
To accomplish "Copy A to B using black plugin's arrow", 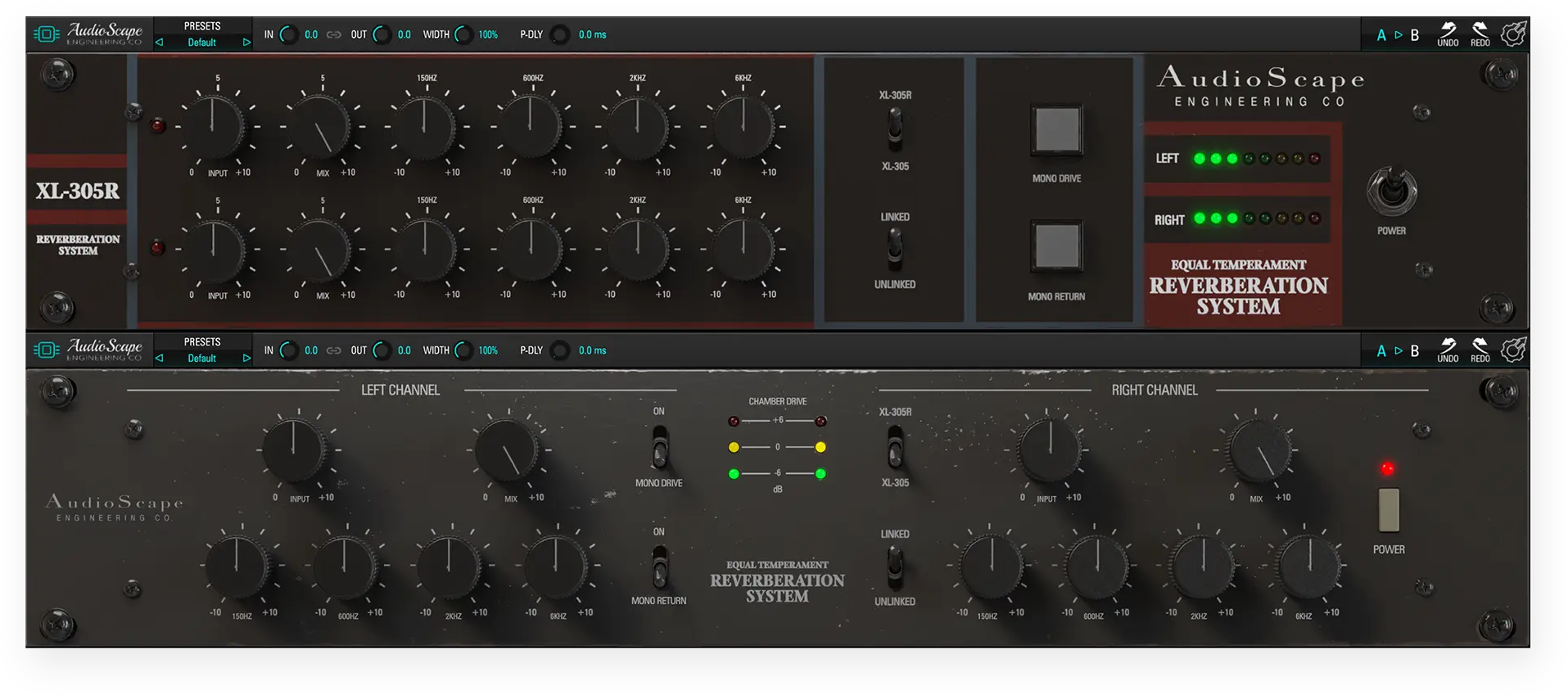I will coord(1399,351).
